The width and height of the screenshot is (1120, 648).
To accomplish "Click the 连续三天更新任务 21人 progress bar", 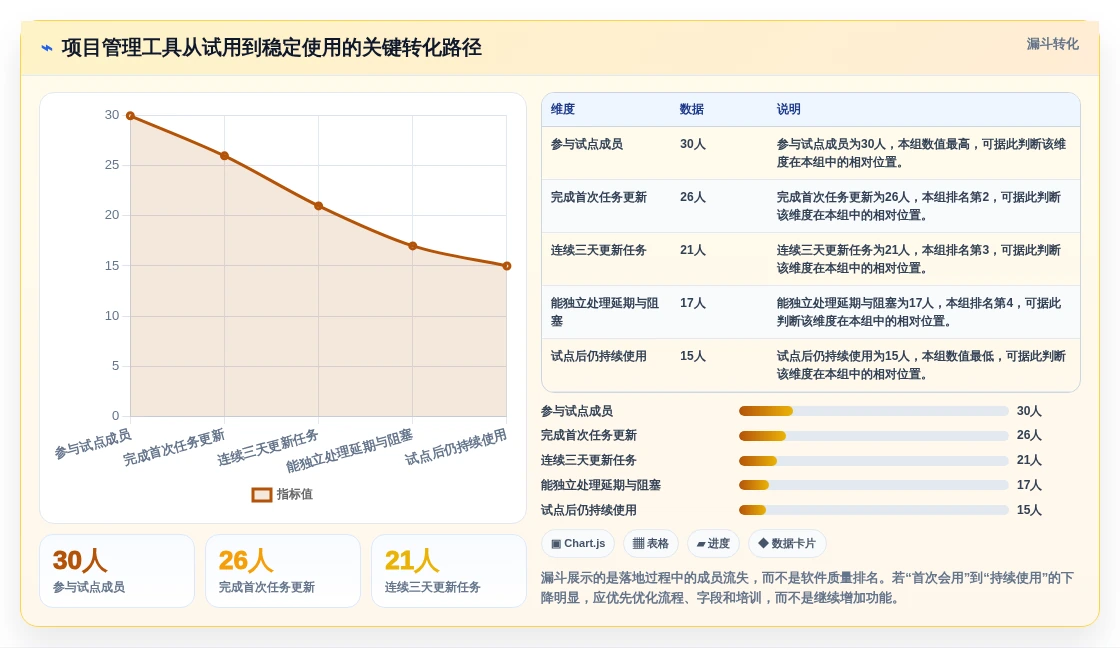I will pyautogui.click(x=874, y=461).
